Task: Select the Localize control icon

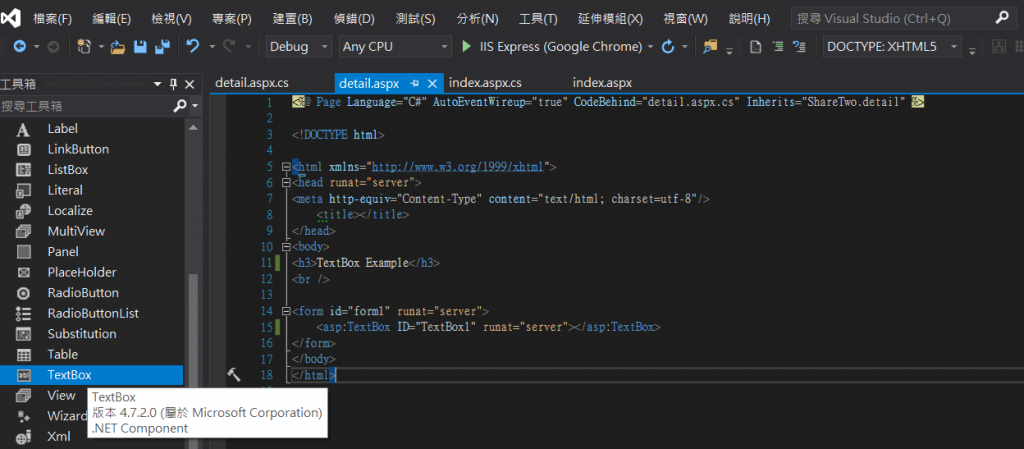Action: [24, 211]
